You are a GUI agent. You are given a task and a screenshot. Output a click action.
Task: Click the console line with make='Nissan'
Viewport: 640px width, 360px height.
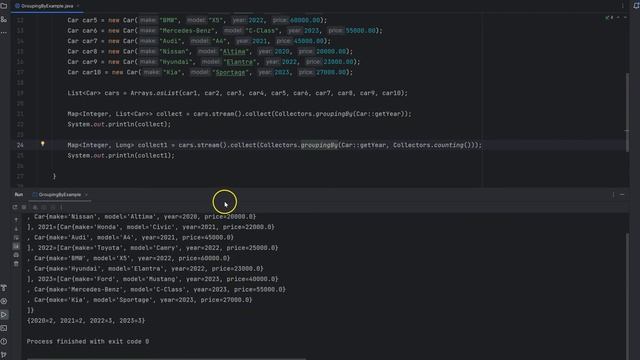tap(142, 217)
